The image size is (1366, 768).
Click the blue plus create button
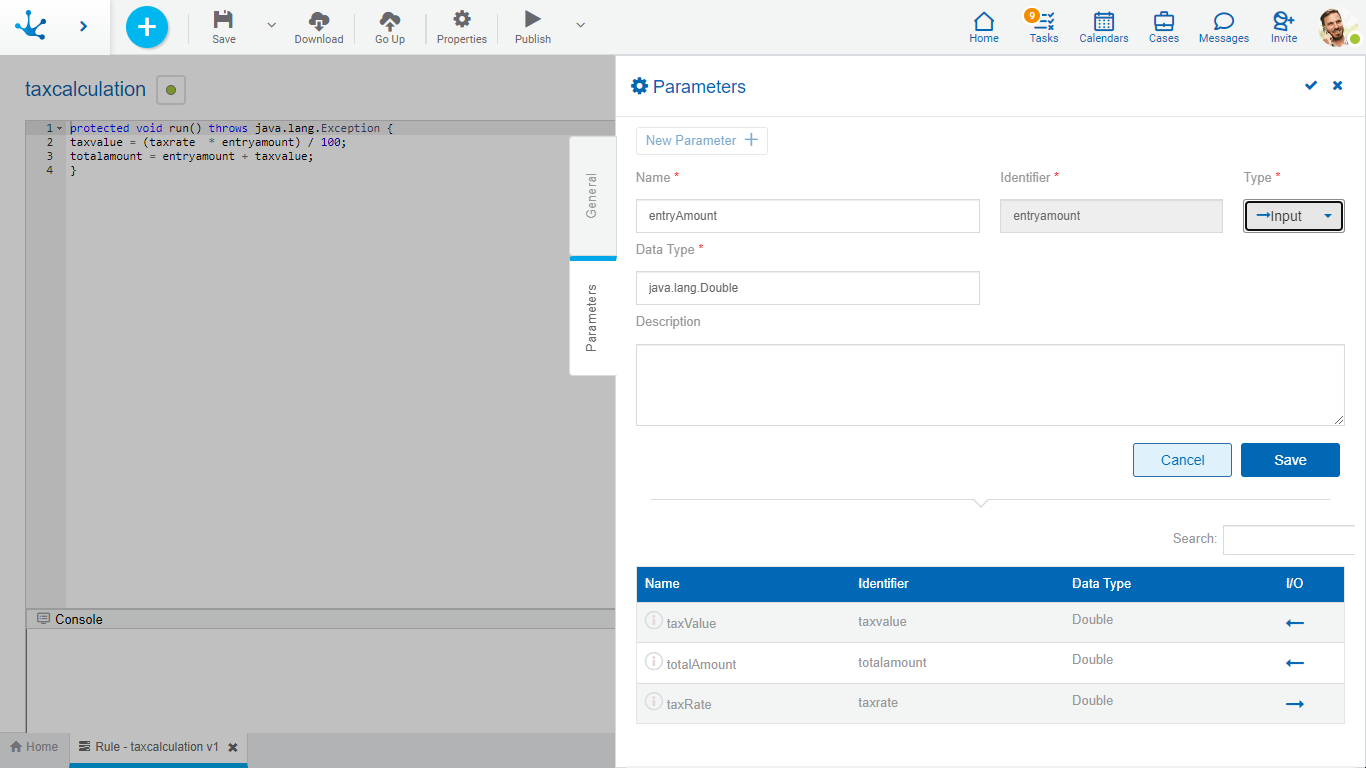[x=147, y=27]
